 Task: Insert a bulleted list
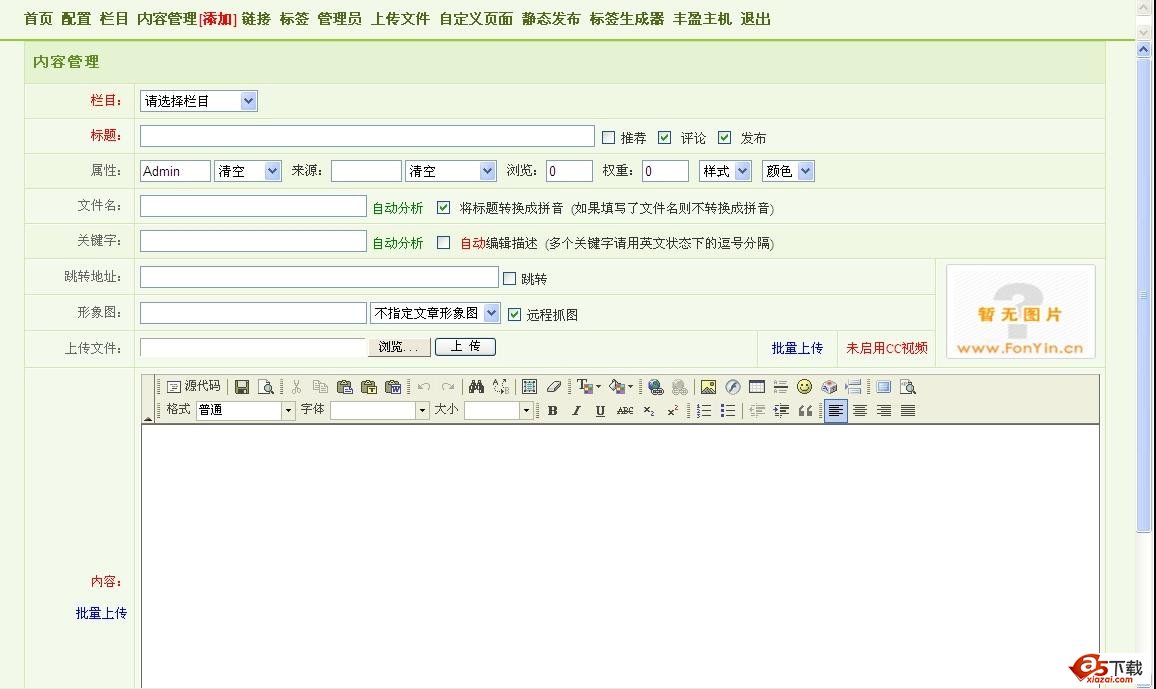pos(728,410)
